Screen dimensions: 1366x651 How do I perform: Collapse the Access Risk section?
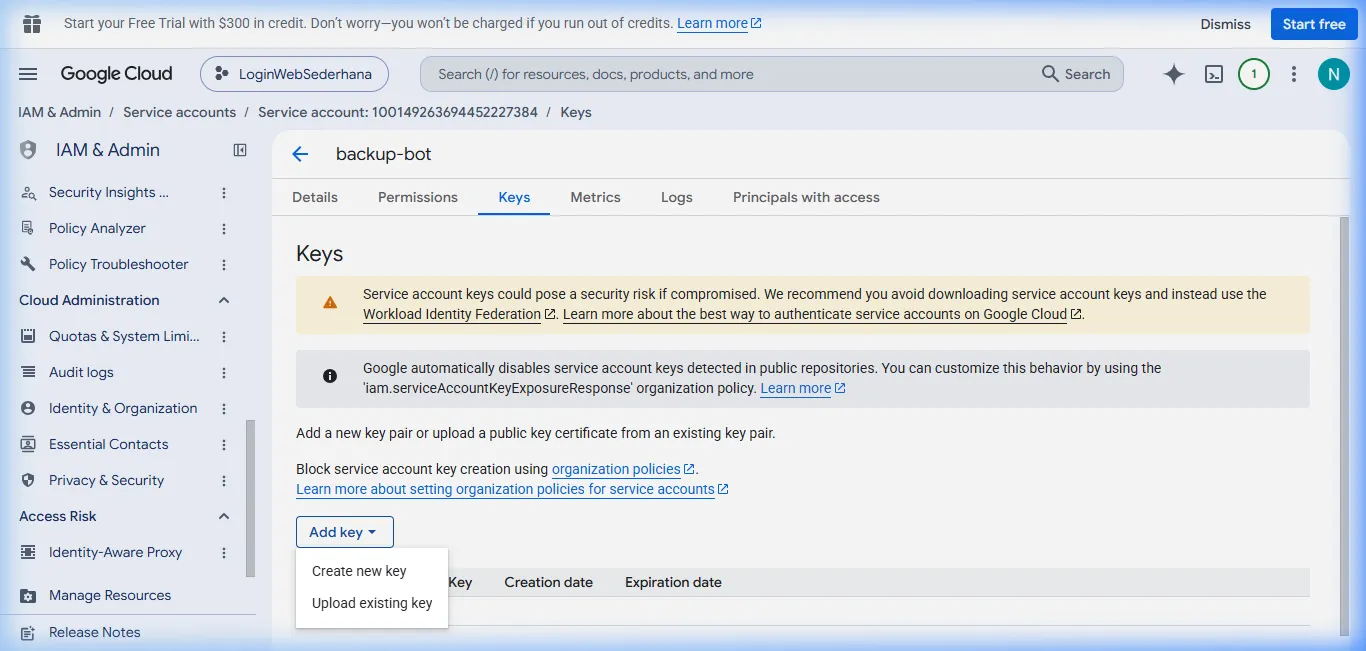coord(224,516)
